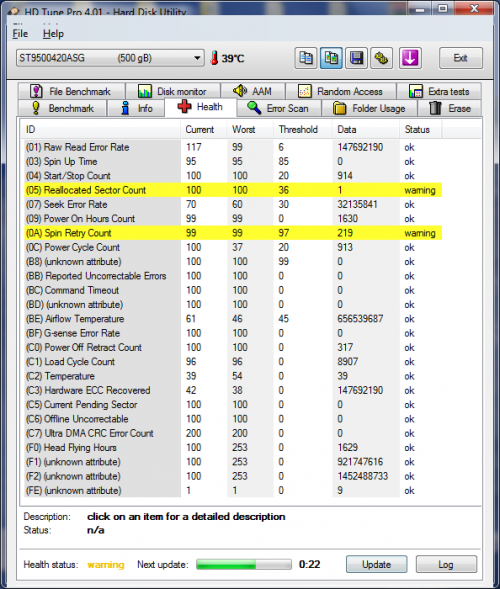Image resolution: width=500 pixels, height=589 pixels.
Task: Switch to the Info tab
Action: (136, 108)
